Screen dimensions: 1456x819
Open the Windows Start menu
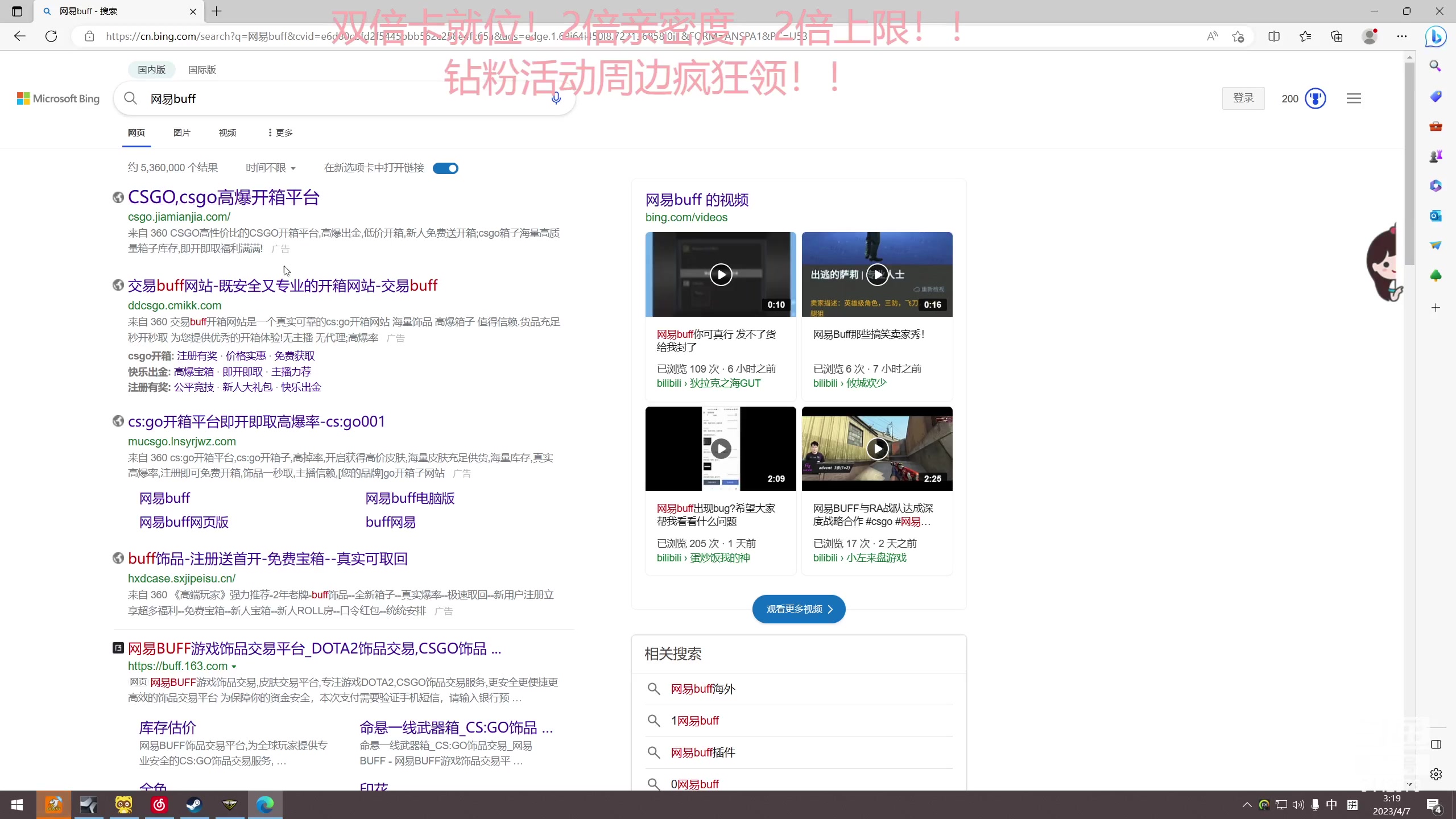(17, 805)
